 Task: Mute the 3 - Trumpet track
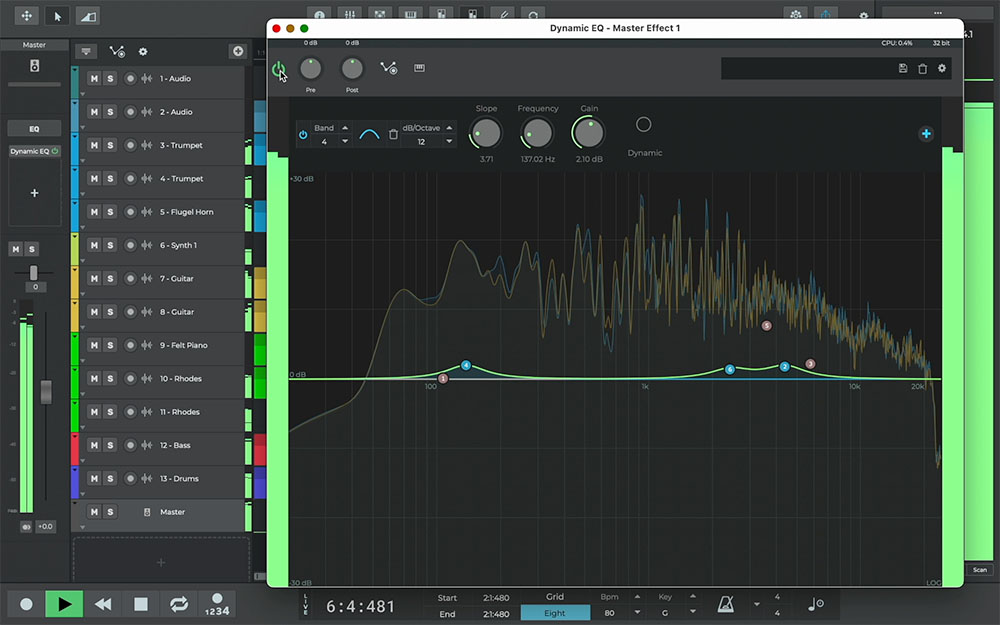[x=94, y=145]
